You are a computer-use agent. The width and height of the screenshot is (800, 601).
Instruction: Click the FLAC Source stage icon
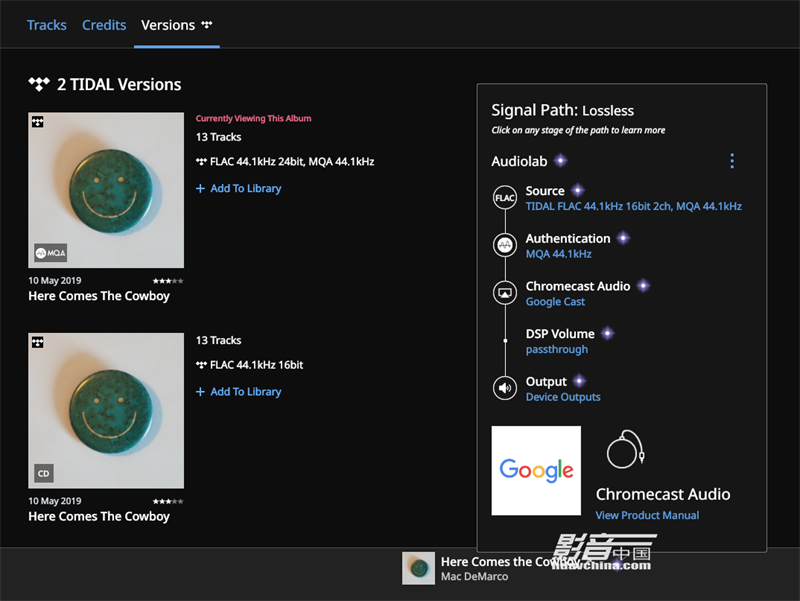[505, 198]
